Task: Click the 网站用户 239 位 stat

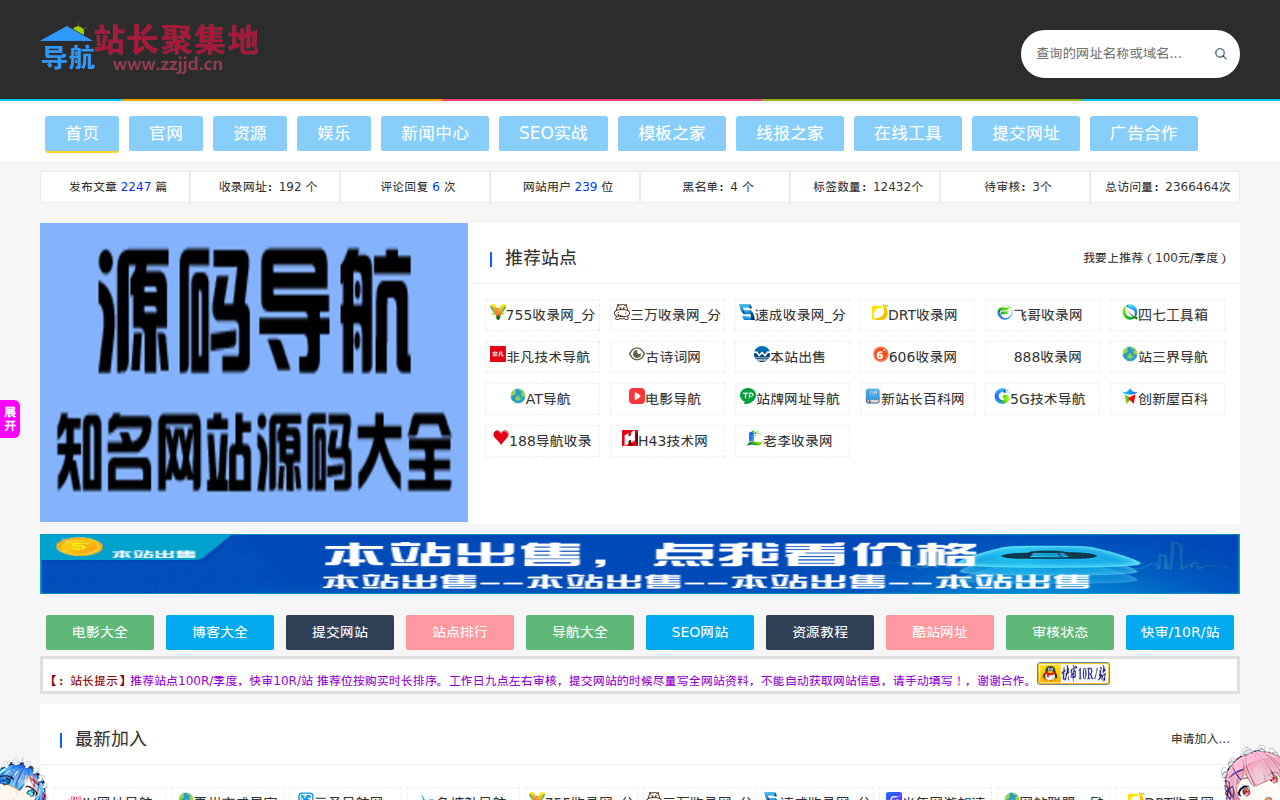Action: (x=565, y=187)
